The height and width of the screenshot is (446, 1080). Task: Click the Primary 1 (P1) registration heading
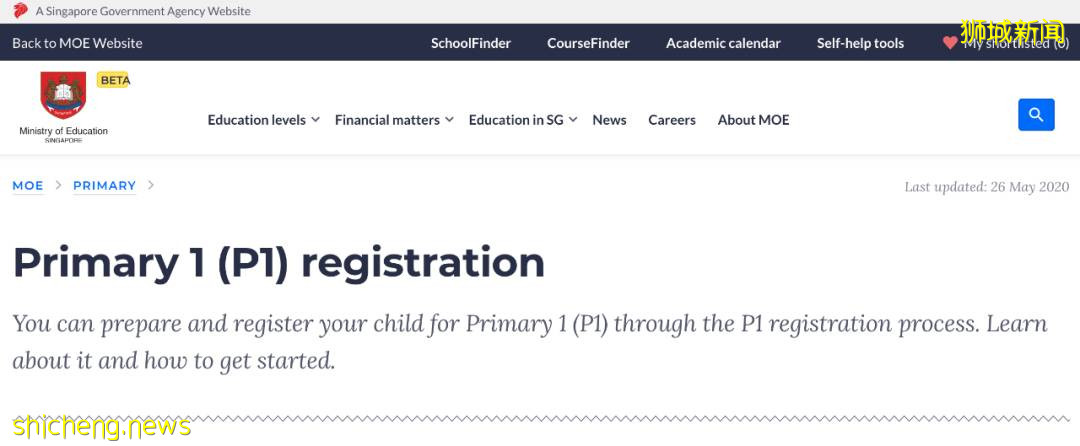[278, 262]
